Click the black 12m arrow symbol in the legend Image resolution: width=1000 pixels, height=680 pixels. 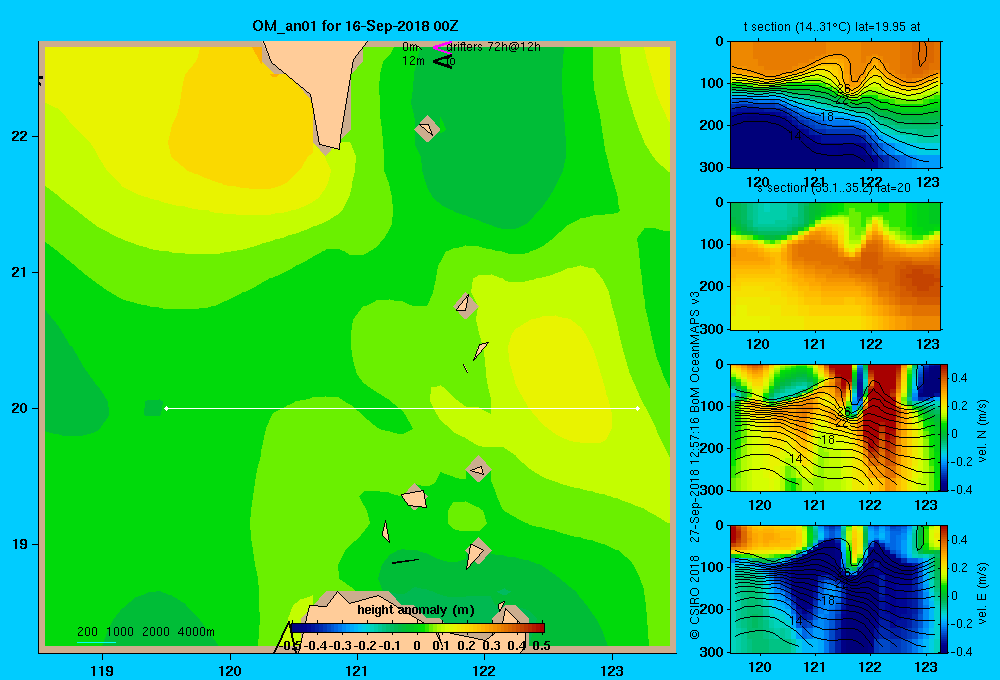[x=442, y=61]
